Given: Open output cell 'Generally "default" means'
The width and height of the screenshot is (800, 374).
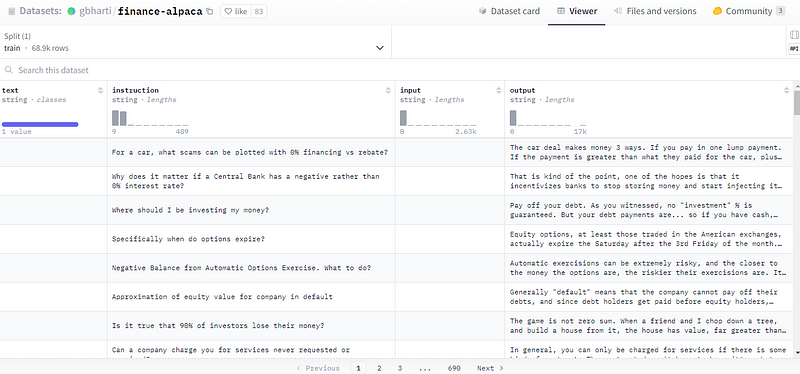Looking at the screenshot, I should (x=649, y=297).
